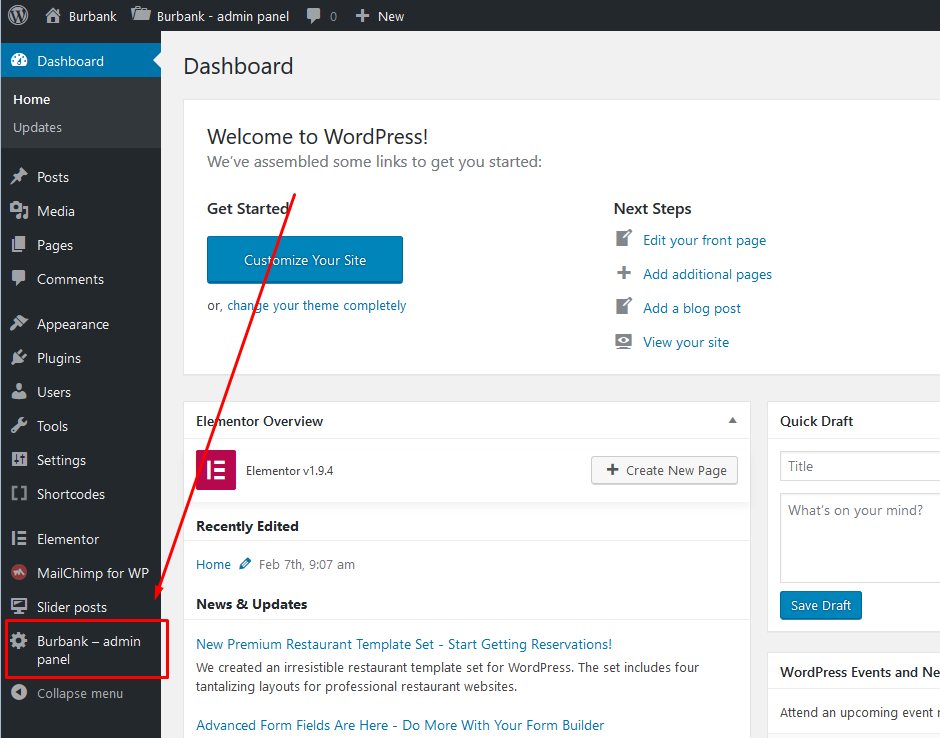Click the WordPress logo in admin bar
Screen dimensions: 940x738
18,16
